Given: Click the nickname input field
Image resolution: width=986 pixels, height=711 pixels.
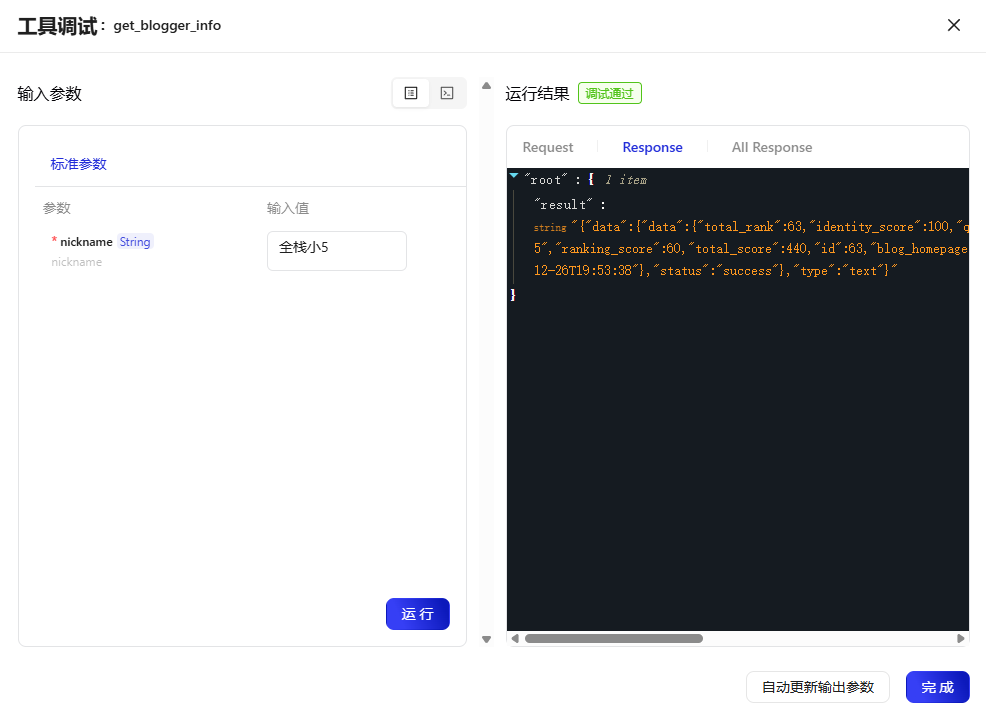Looking at the screenshot, I should coord(336,251).
